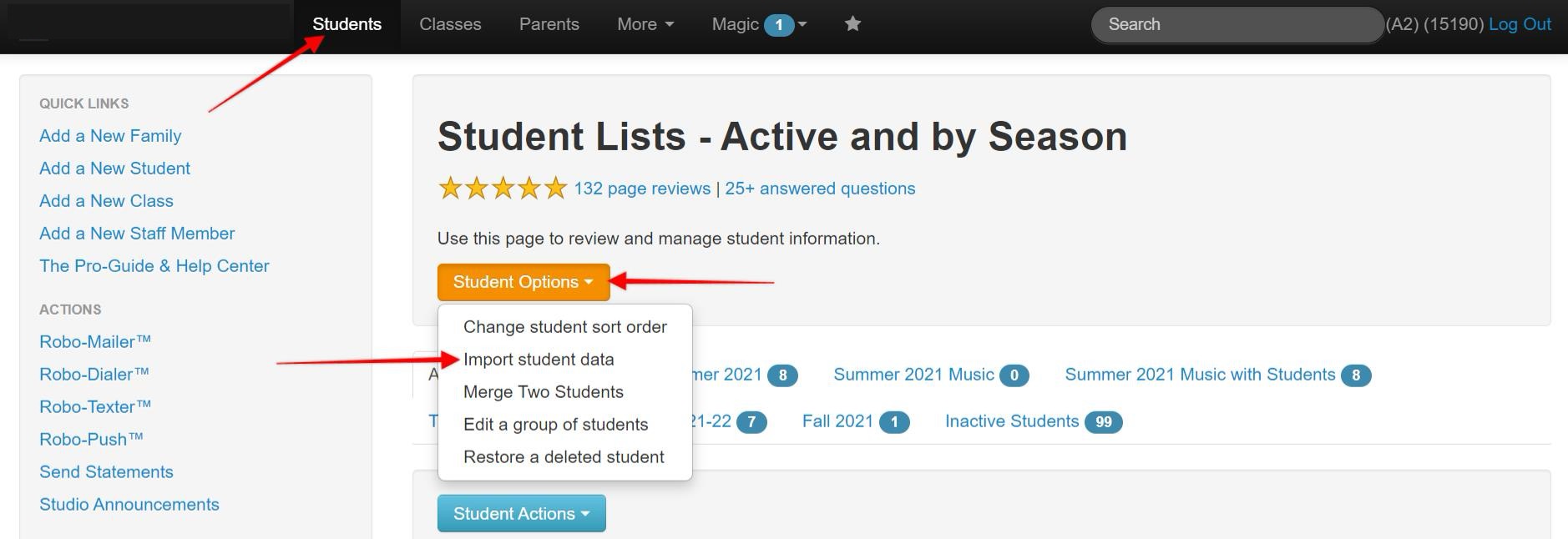Open the 132 page reviews link

642,189
